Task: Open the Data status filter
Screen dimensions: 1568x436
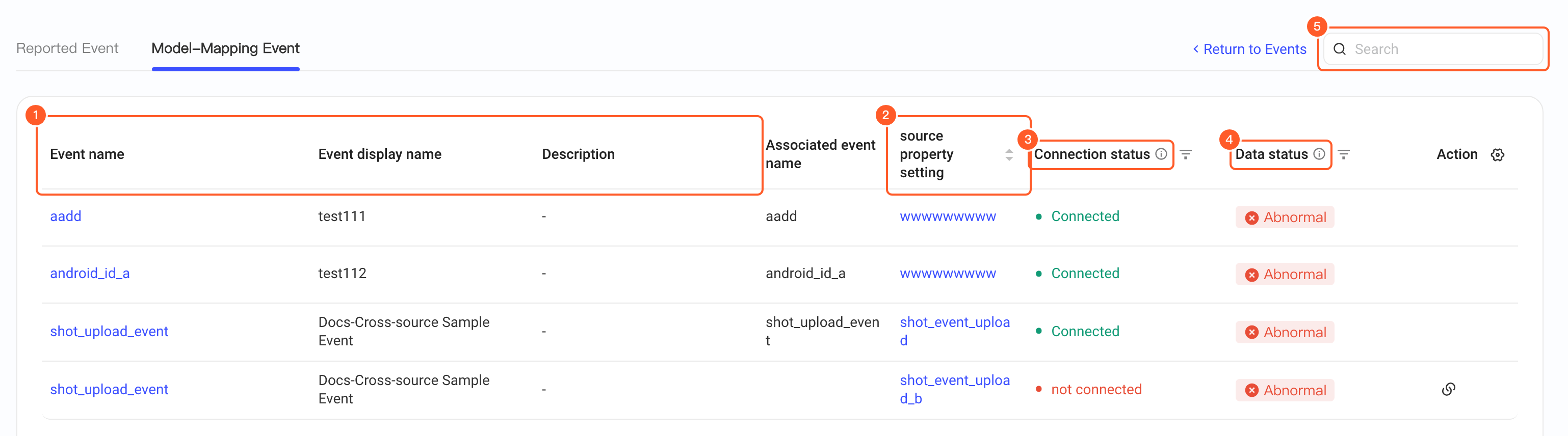Action: coord(1343,154)
